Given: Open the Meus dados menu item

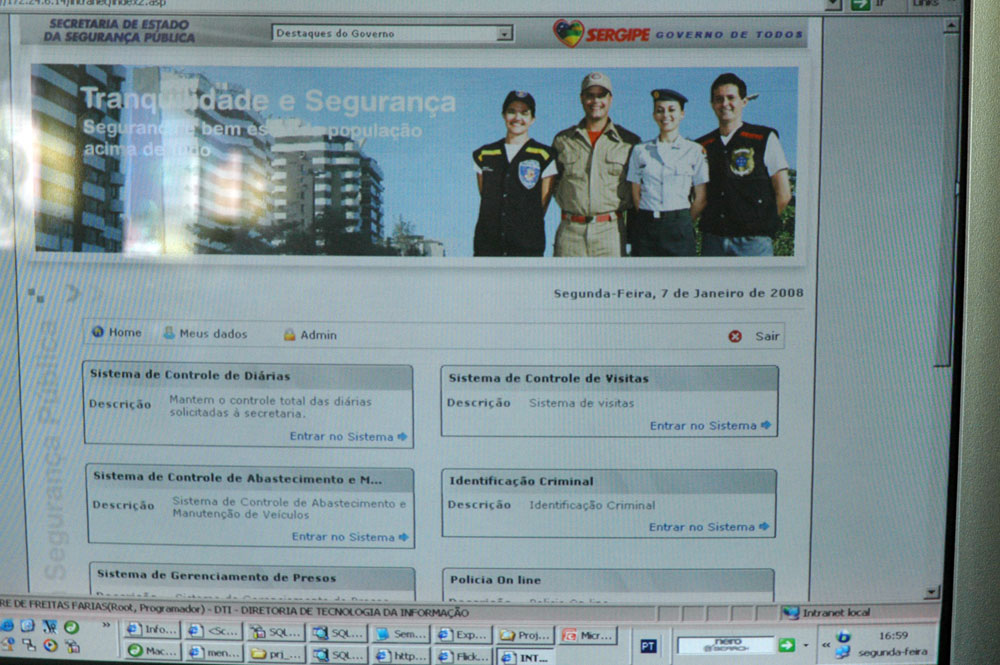Looking at the screenshot, I should pyautogui.click(x=205, y=333).
